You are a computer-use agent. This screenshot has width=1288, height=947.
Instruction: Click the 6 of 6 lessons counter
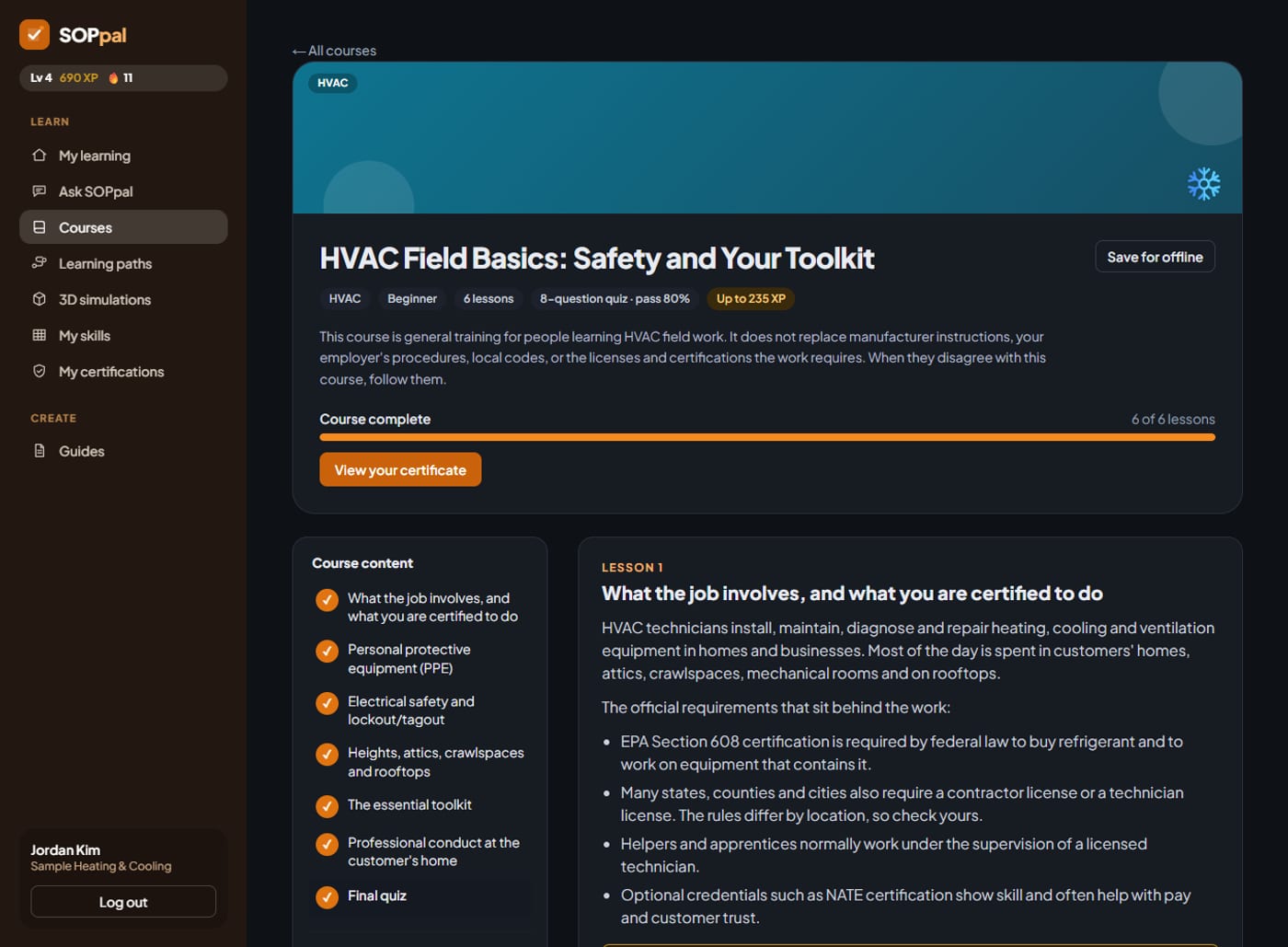pyautogui.click(x=1173, y=419)
